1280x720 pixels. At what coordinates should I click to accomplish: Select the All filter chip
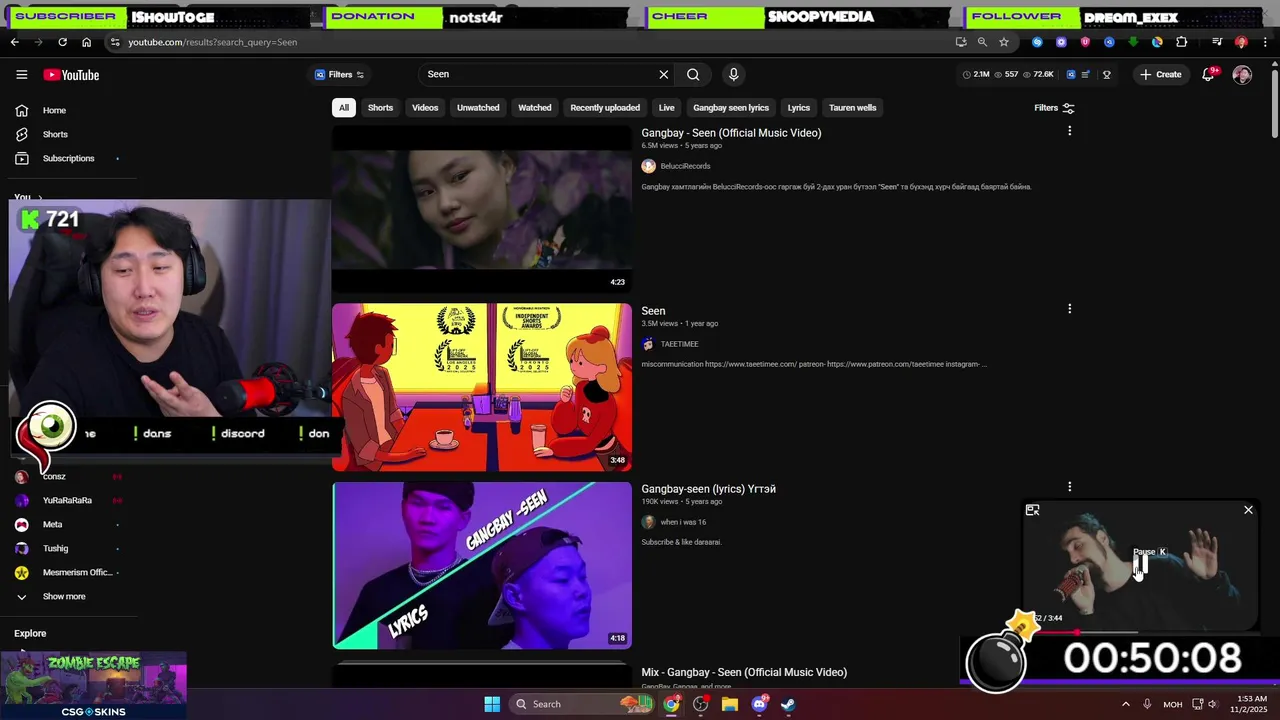[x=343, y=108]
